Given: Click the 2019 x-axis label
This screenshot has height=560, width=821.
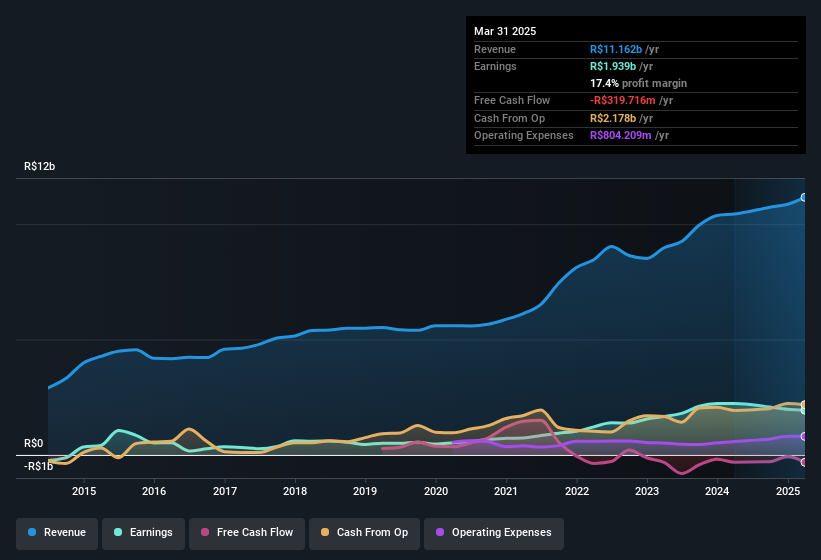Looking at the screenshot, I should [365, 491].
